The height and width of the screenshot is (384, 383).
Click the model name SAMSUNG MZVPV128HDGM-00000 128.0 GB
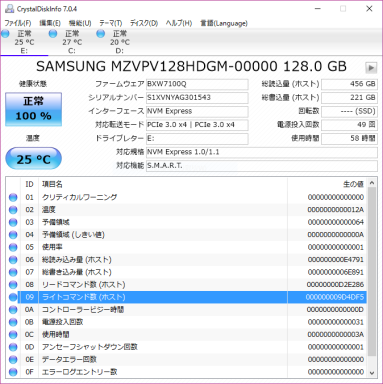191,67
